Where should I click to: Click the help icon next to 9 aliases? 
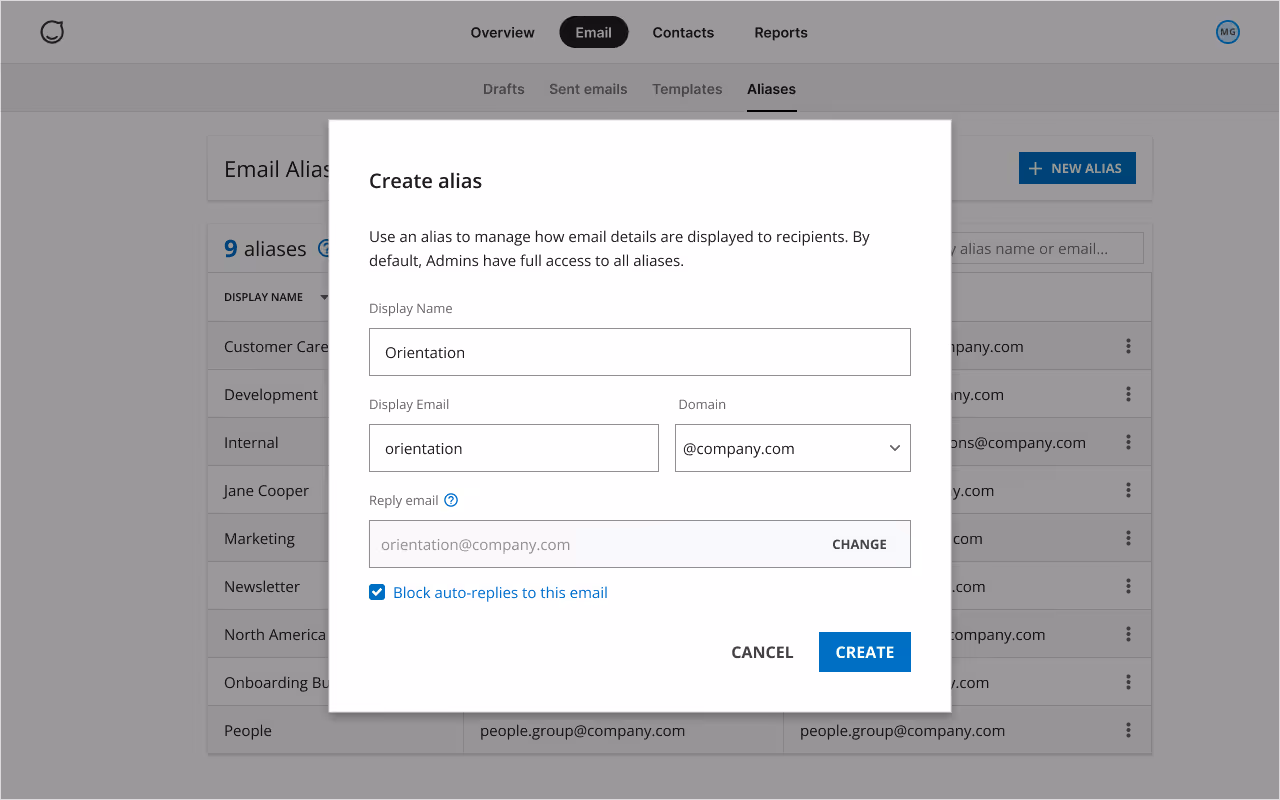[325, 248]
